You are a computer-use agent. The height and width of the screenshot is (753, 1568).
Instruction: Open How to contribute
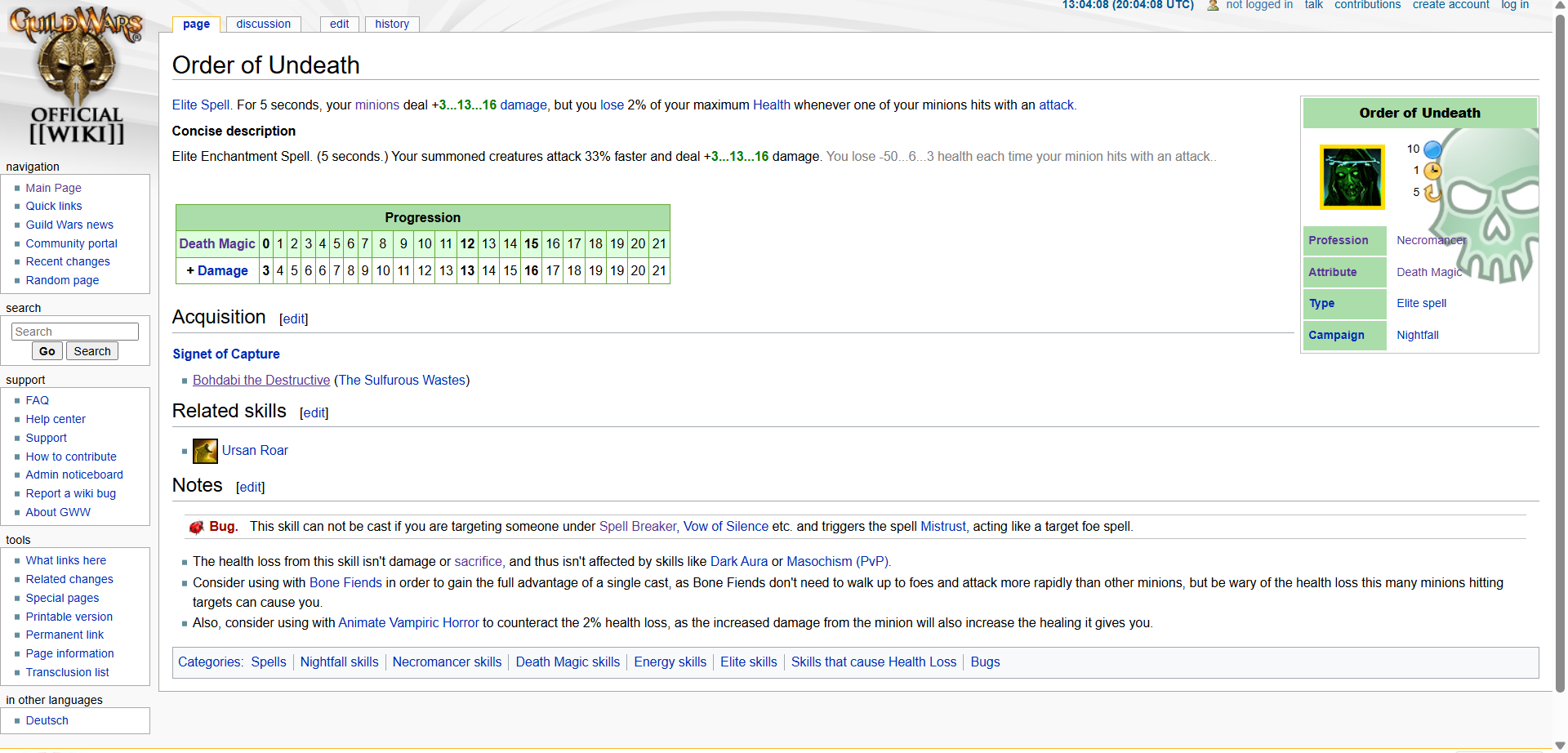71,457
